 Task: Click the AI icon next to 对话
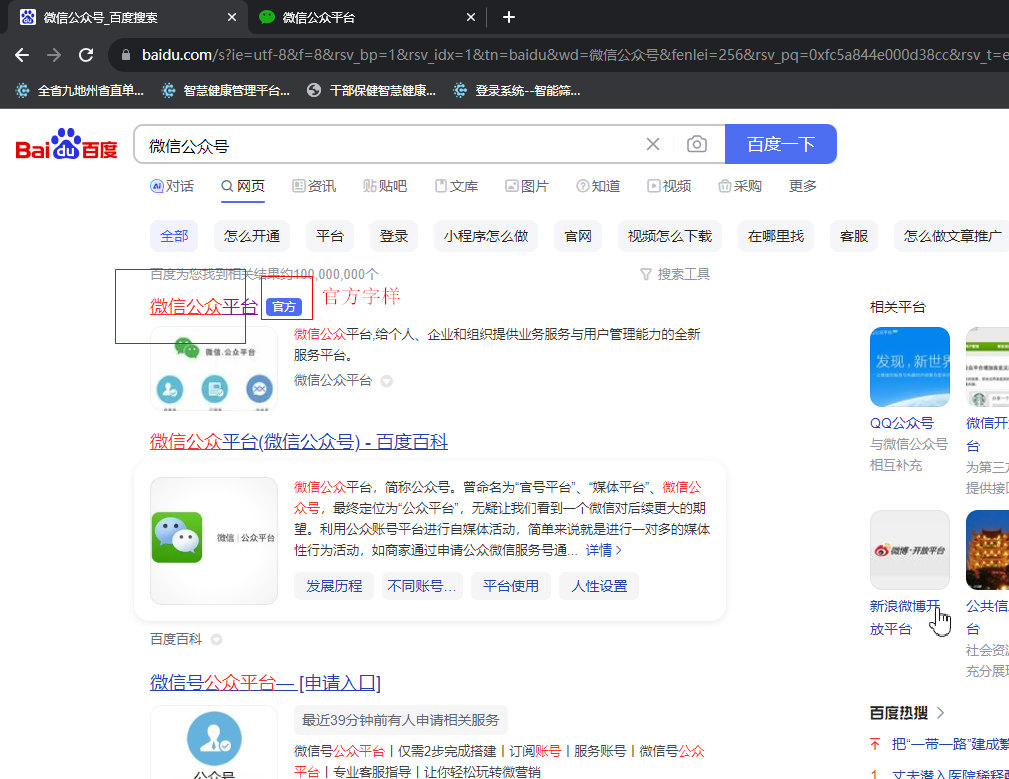coord(157,185)
